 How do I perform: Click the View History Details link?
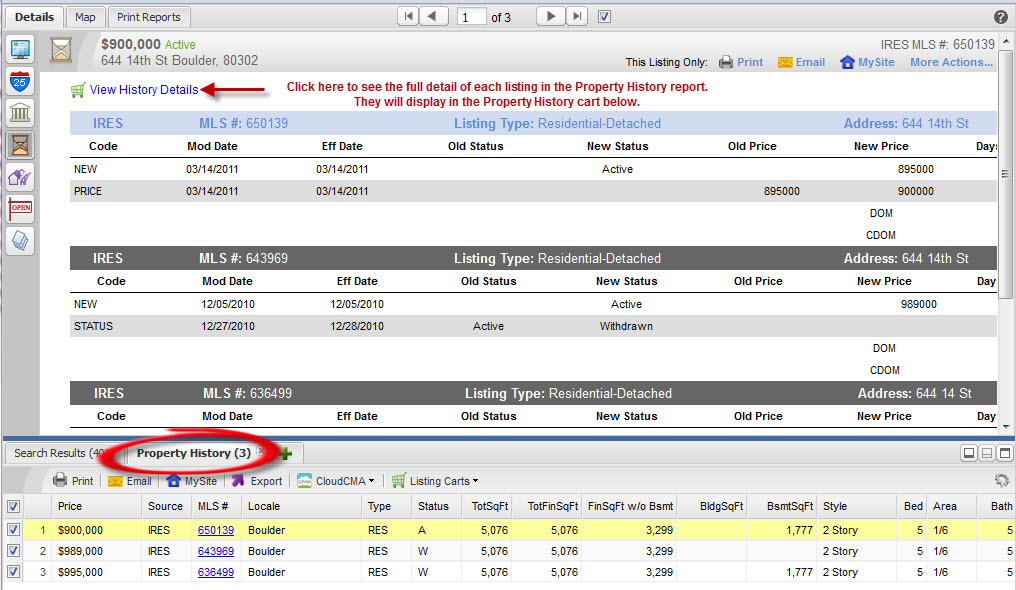(143, 90)
